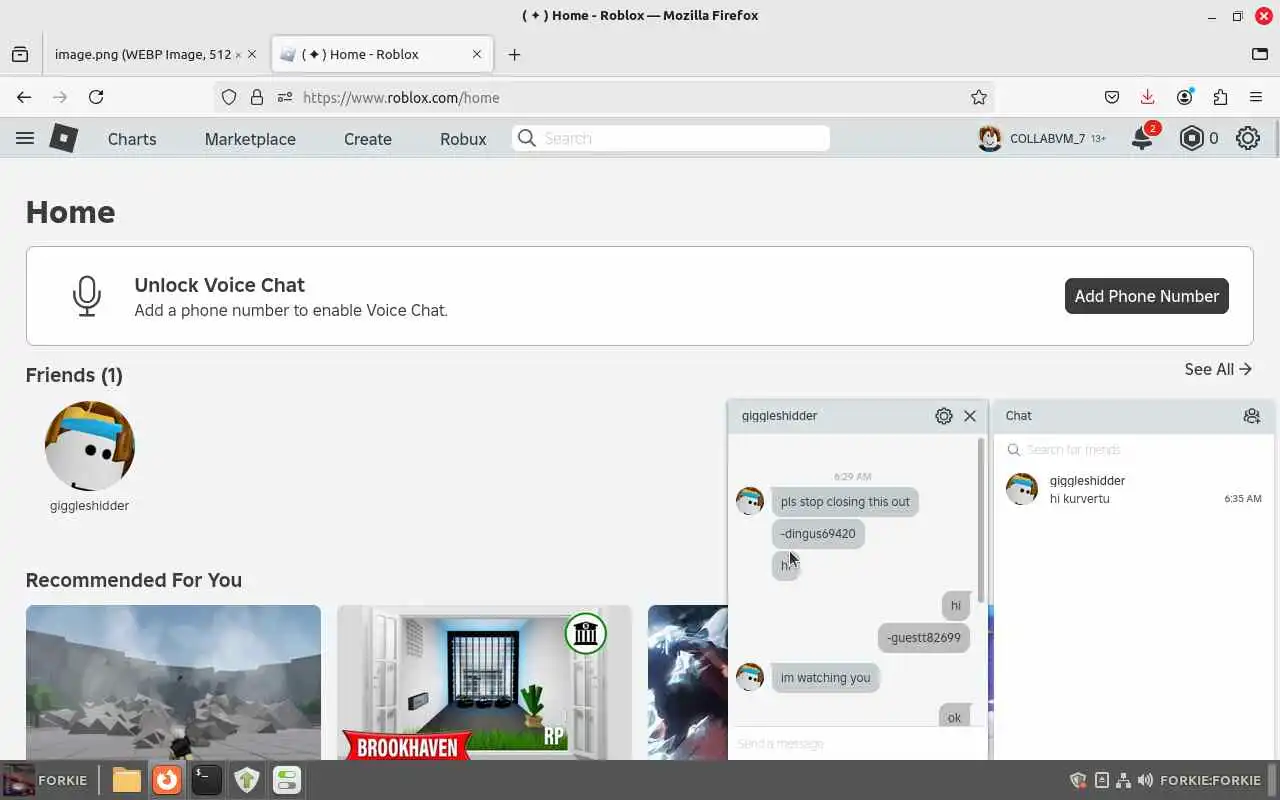Click the See All friends link
Viewport: 1280px width, 800px height.
[1218, 369]
